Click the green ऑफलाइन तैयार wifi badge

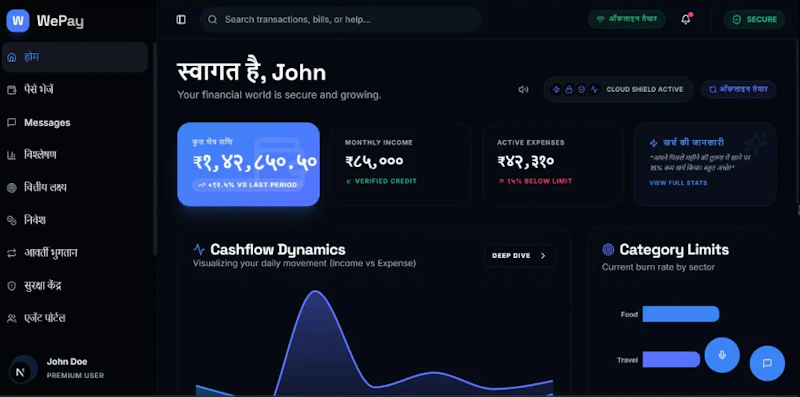pos(627,19)
